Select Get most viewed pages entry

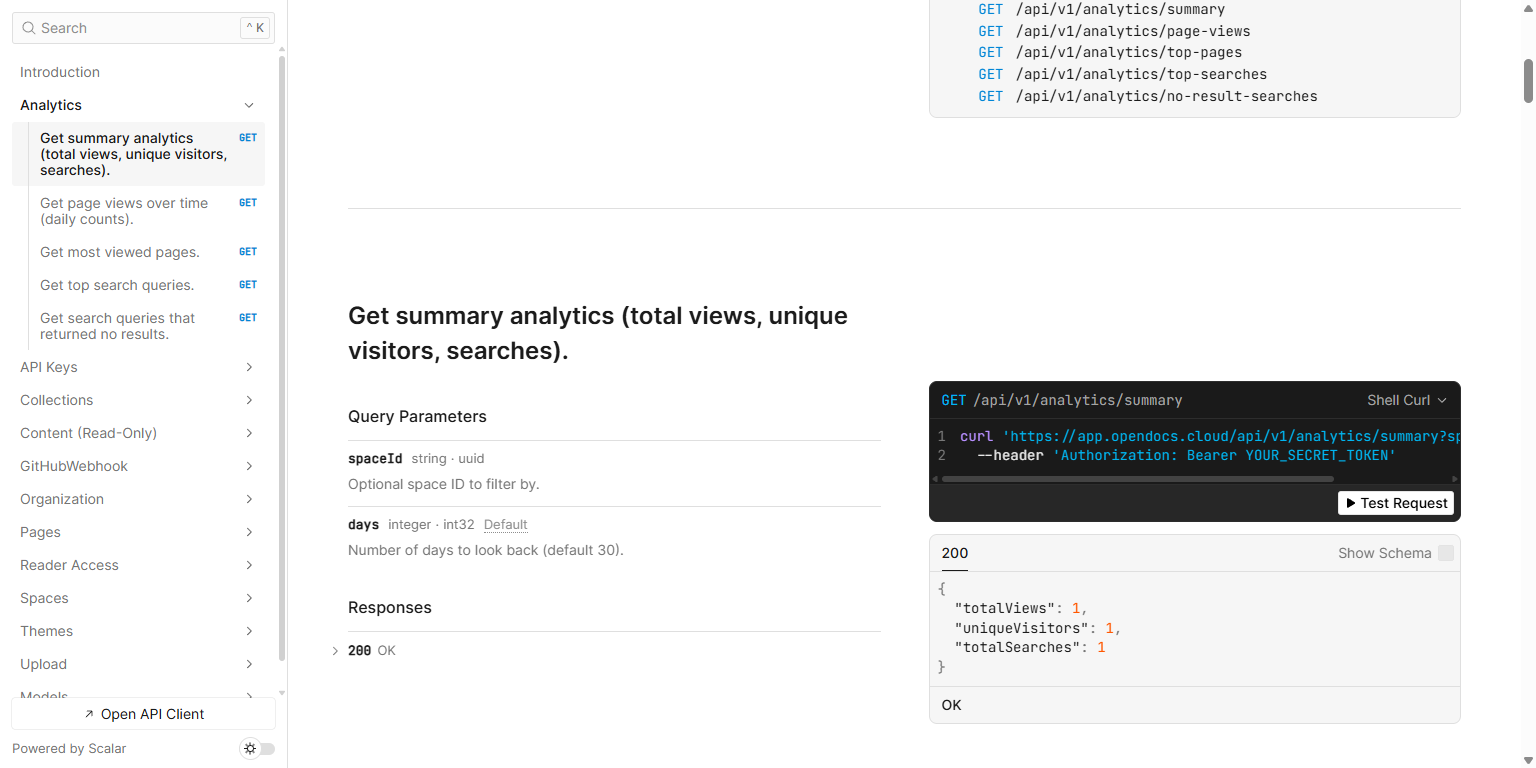(138, 252)
